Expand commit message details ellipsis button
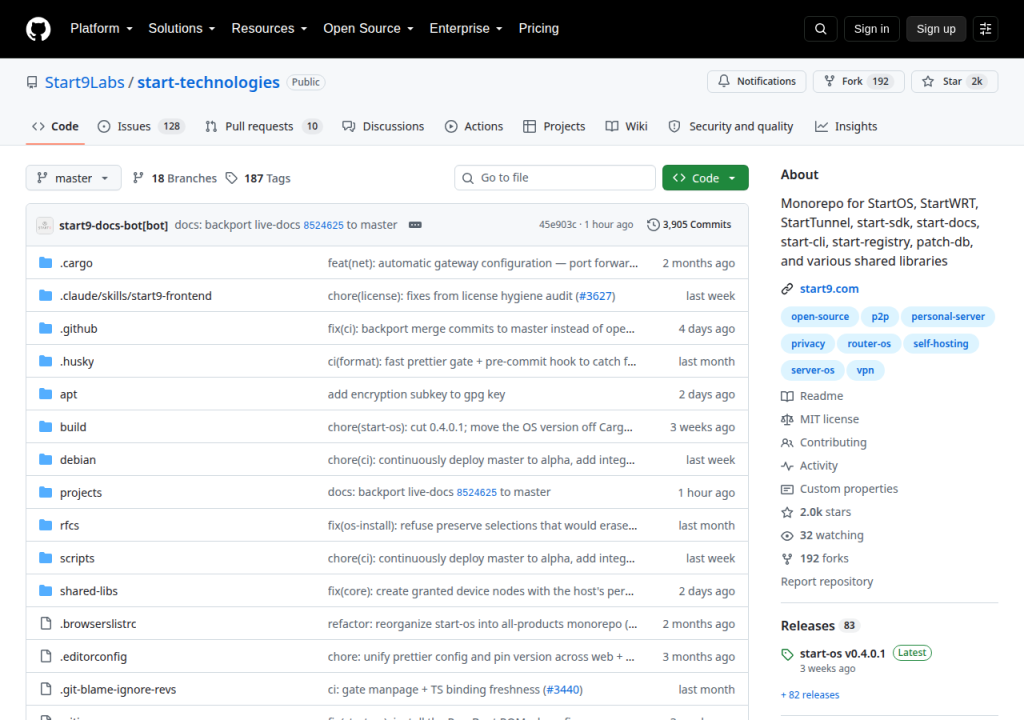Viewport: 1024px width, 720px height. coord(415,225)
